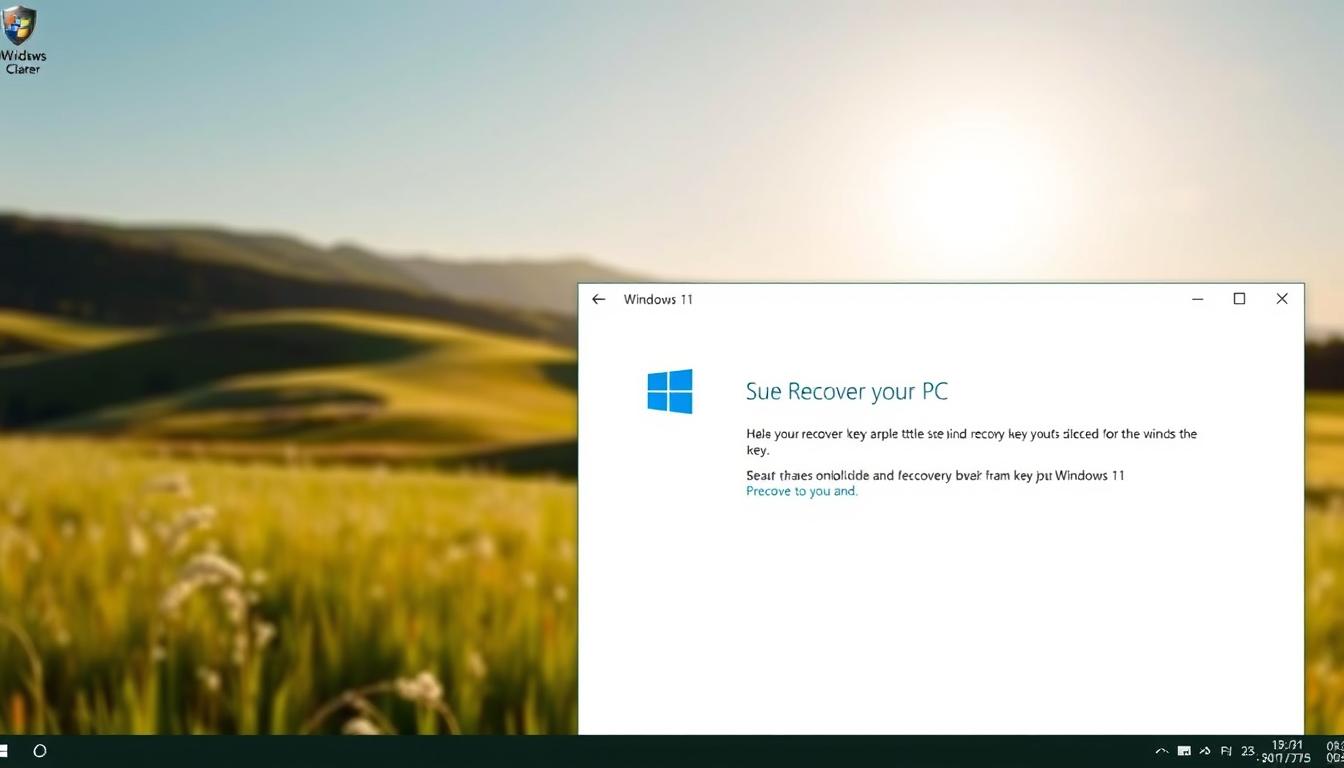Click the 'FI' language indicator in the tray
The image size is (1344, 768).
point(1226,751)
